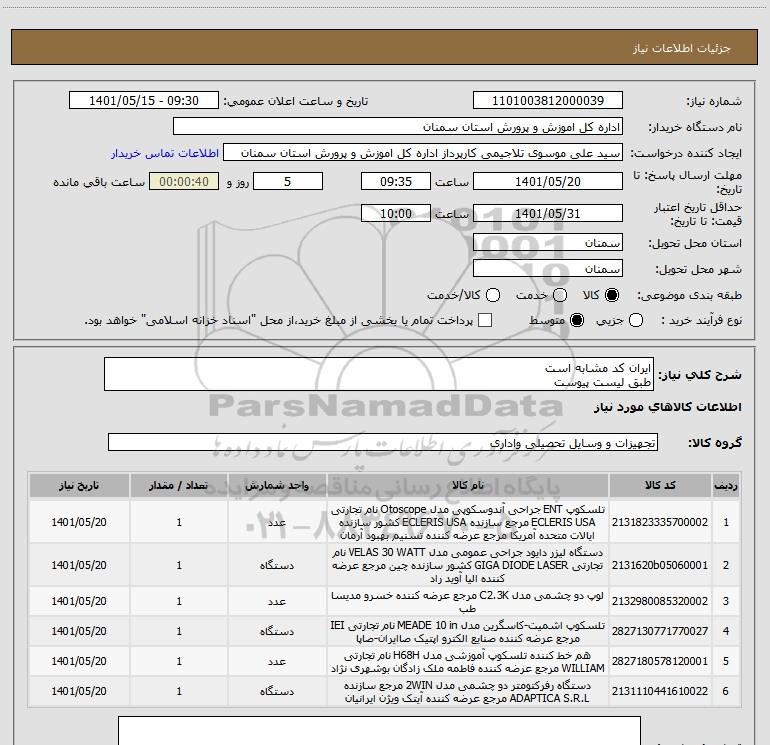Click the اطلاعات کالاهای مورد نیاز section heading
Image resolution: width=770 pixels, height=745 pixels.
click(667, 407)
